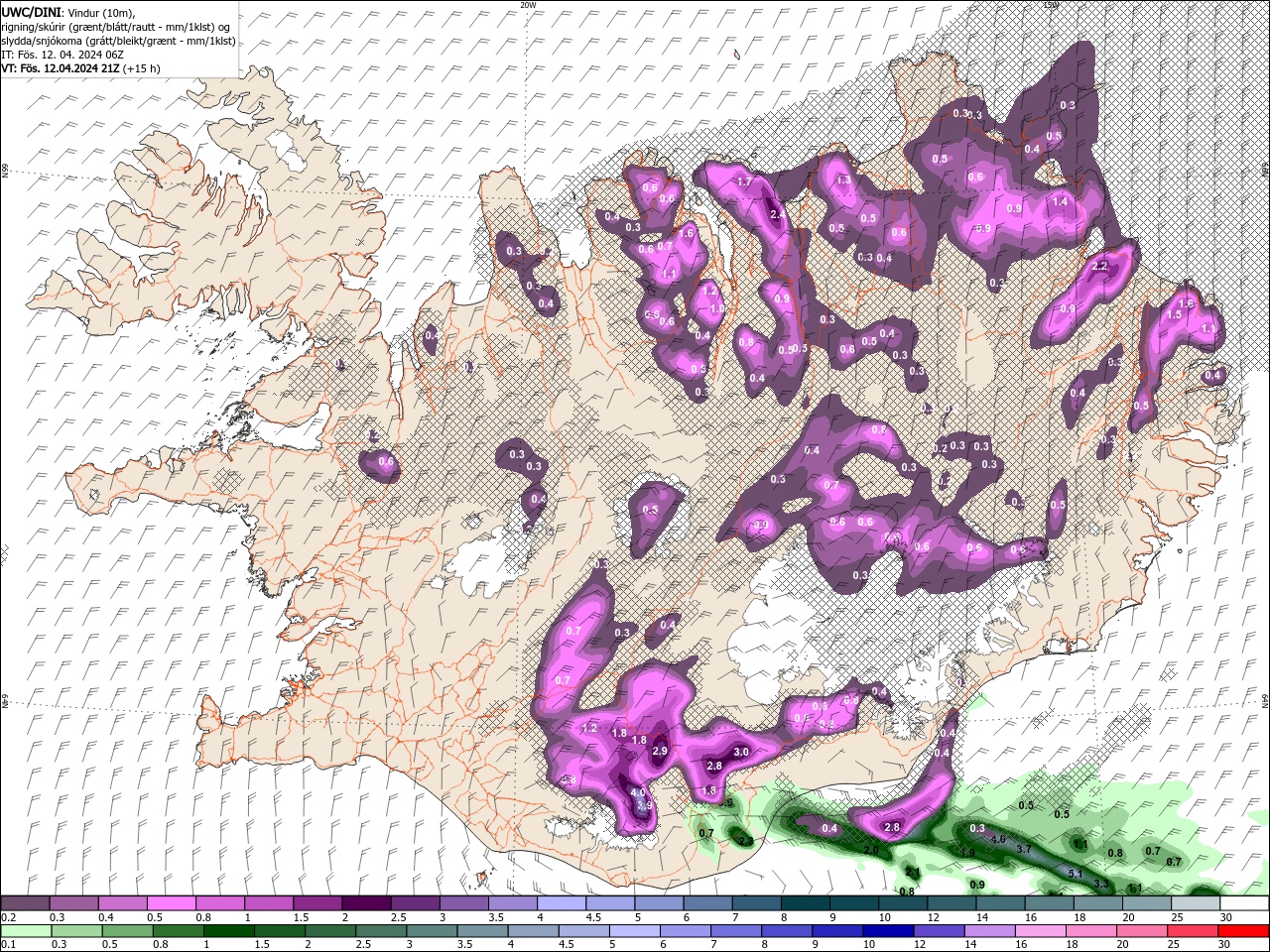The width and height of the screenshot is (1270, 952).
Task: Click the 15W longitude label at top
Action: (1050, 5)
